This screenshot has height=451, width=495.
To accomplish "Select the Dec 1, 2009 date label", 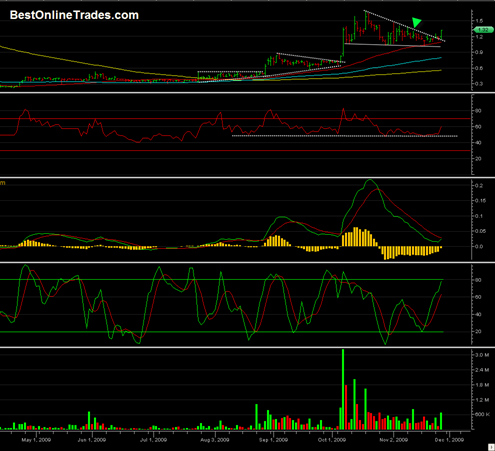I will coord(449,440).
